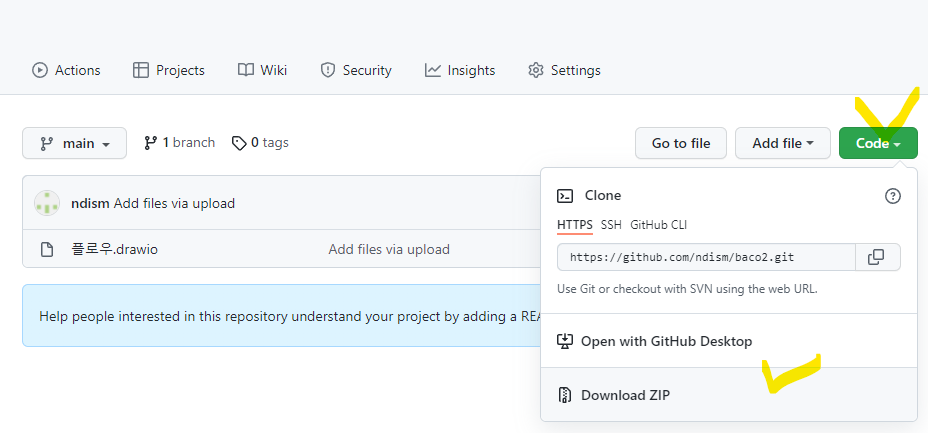Image resolution: width=928 pixels, height=433 pixels.
Task: View the 0 tags link
Action: tap(260, 143)
